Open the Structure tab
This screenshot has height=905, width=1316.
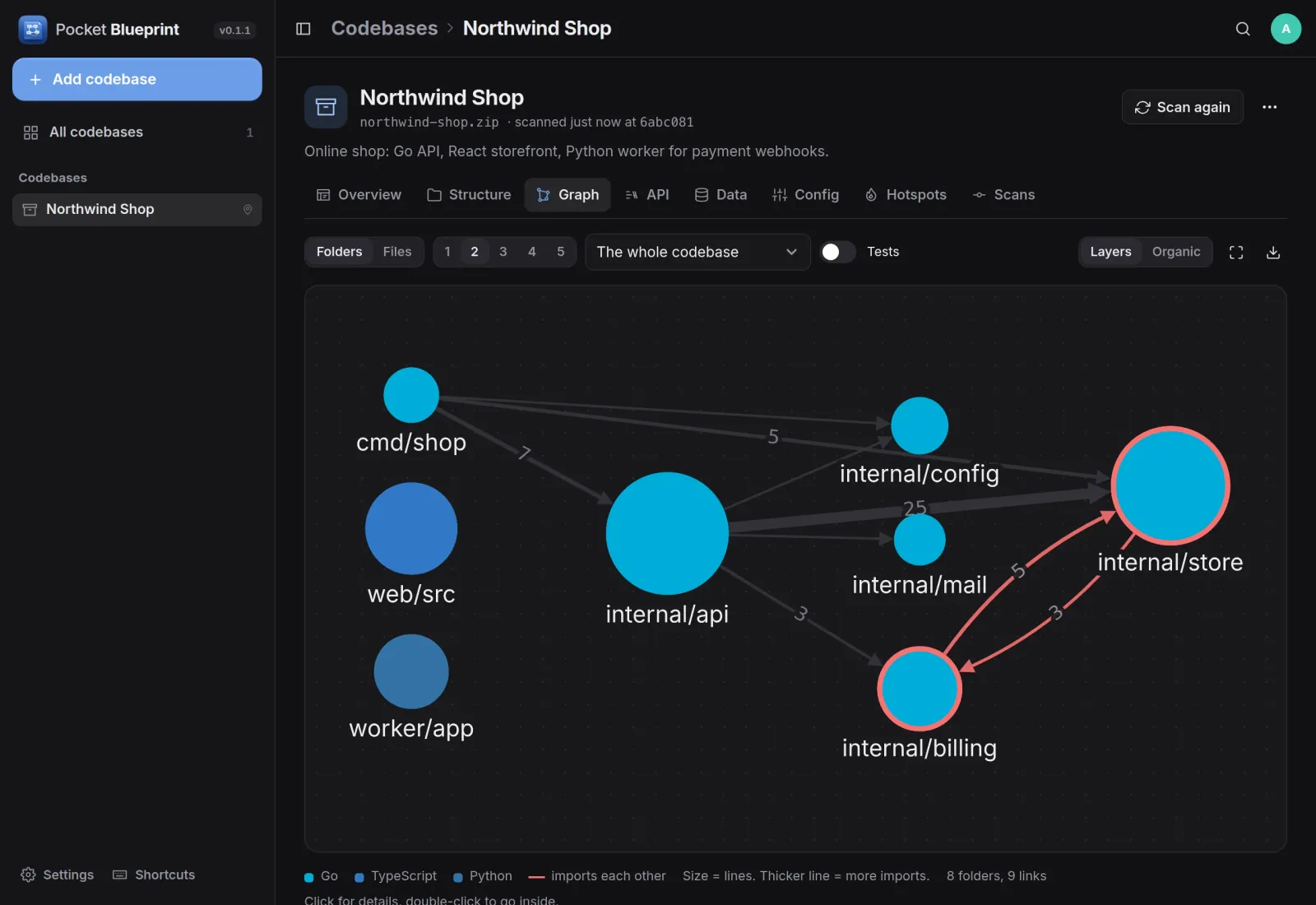pyautogui.click(x=469, y=195)
